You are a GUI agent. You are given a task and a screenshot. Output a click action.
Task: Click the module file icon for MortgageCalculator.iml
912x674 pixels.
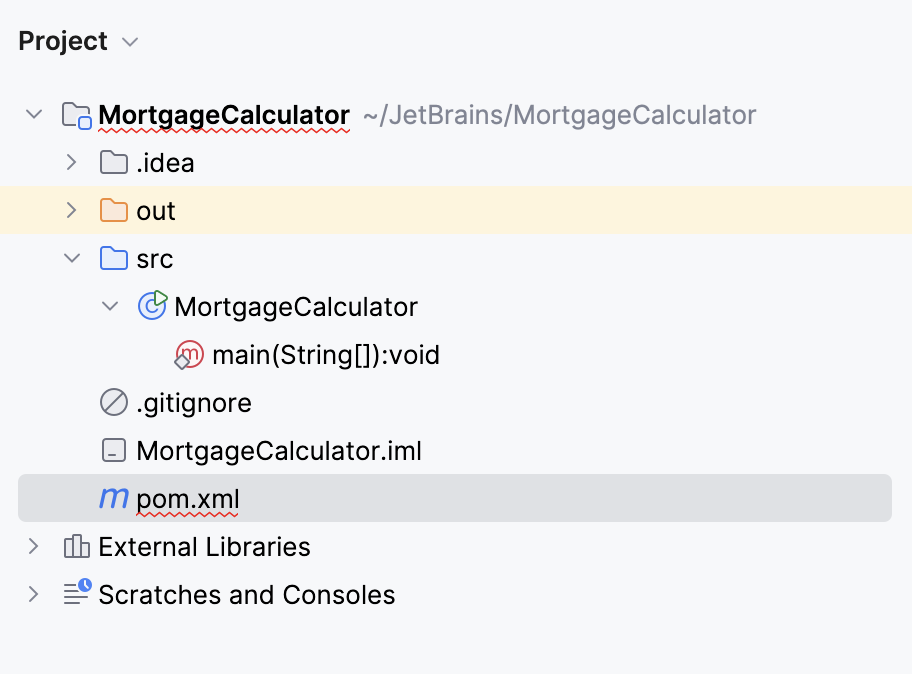(x=114, y=450)
